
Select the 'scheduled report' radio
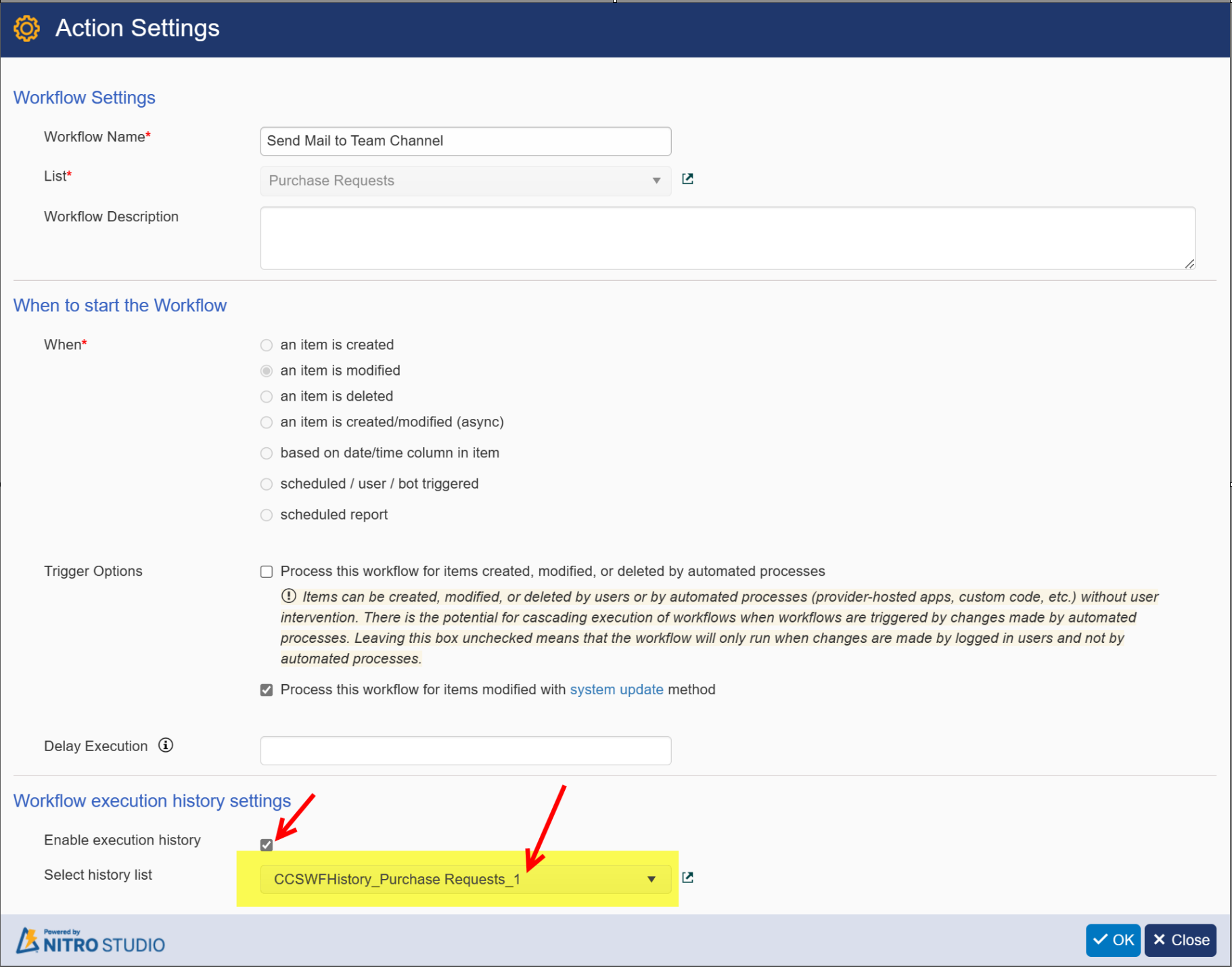coord(267,515)
